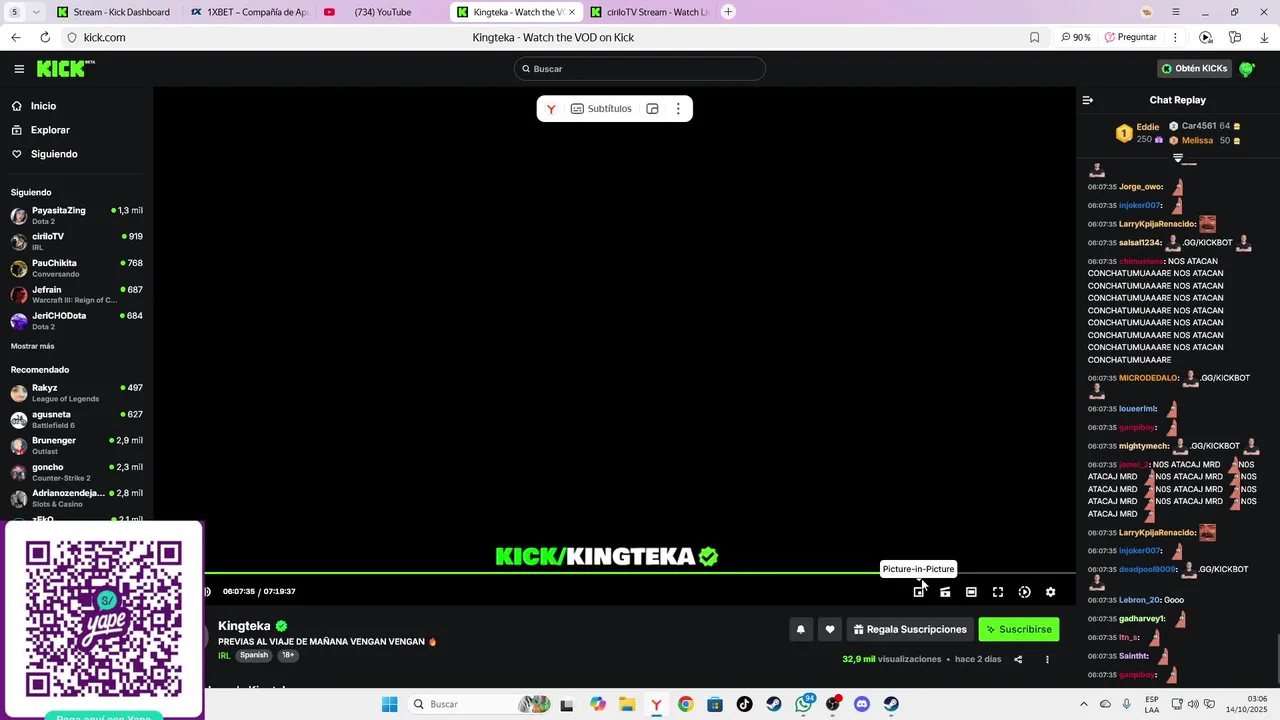Follow Kingteka with the heart button

point(829,629)
